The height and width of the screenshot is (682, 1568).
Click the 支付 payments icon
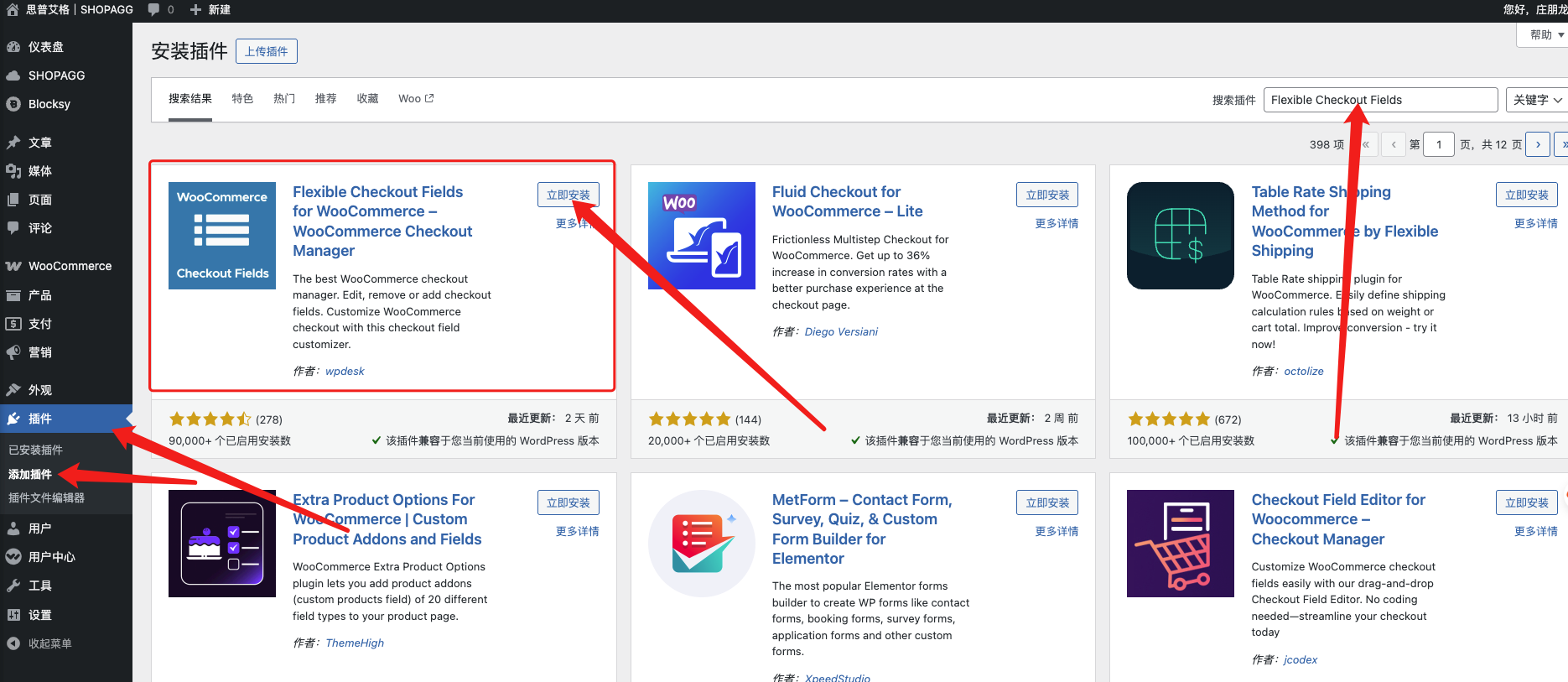pyautogui.click(x=13, y=324)
